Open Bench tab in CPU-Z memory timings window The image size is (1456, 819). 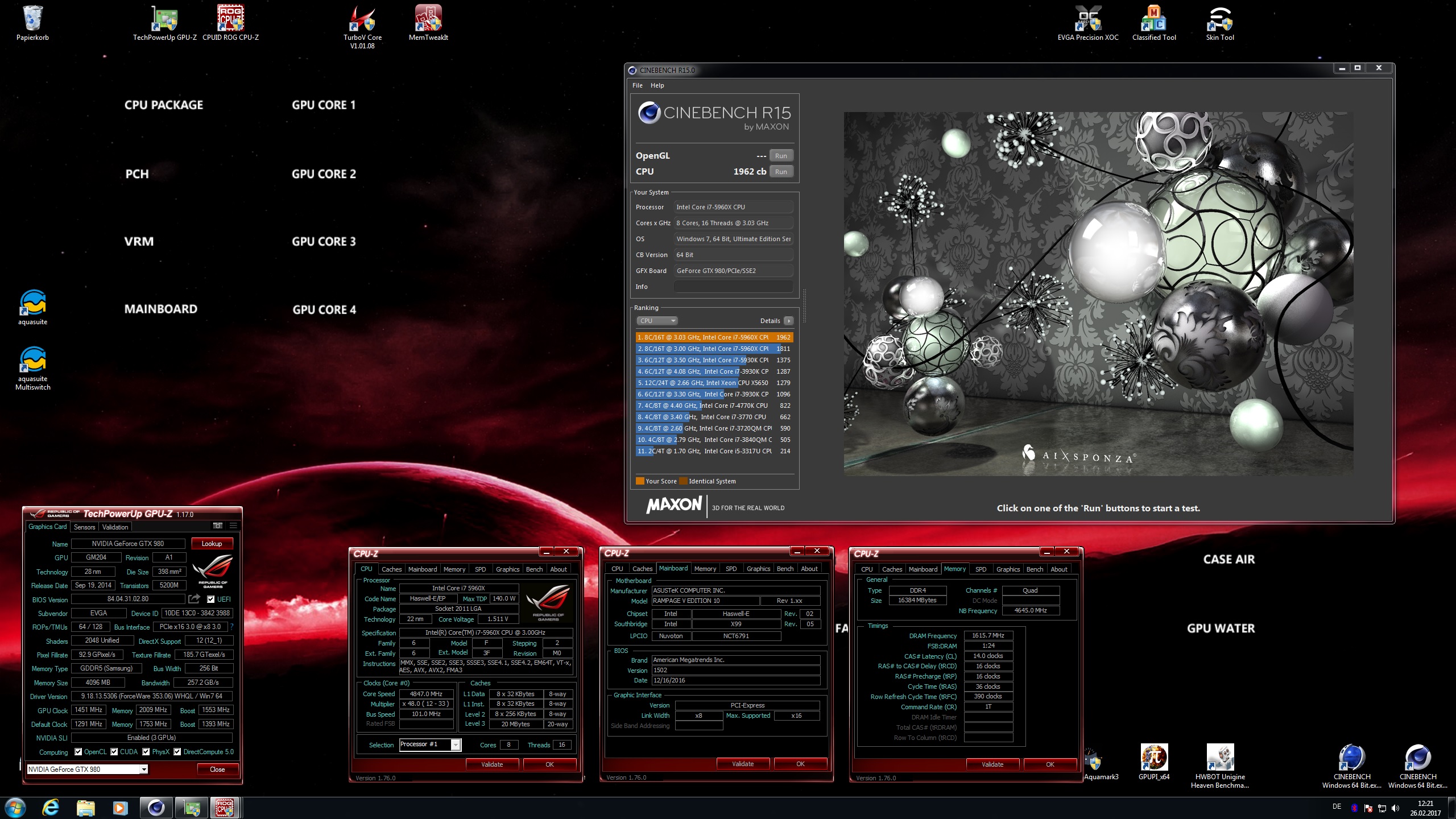pyautogui.click(x=1035, y=569)
